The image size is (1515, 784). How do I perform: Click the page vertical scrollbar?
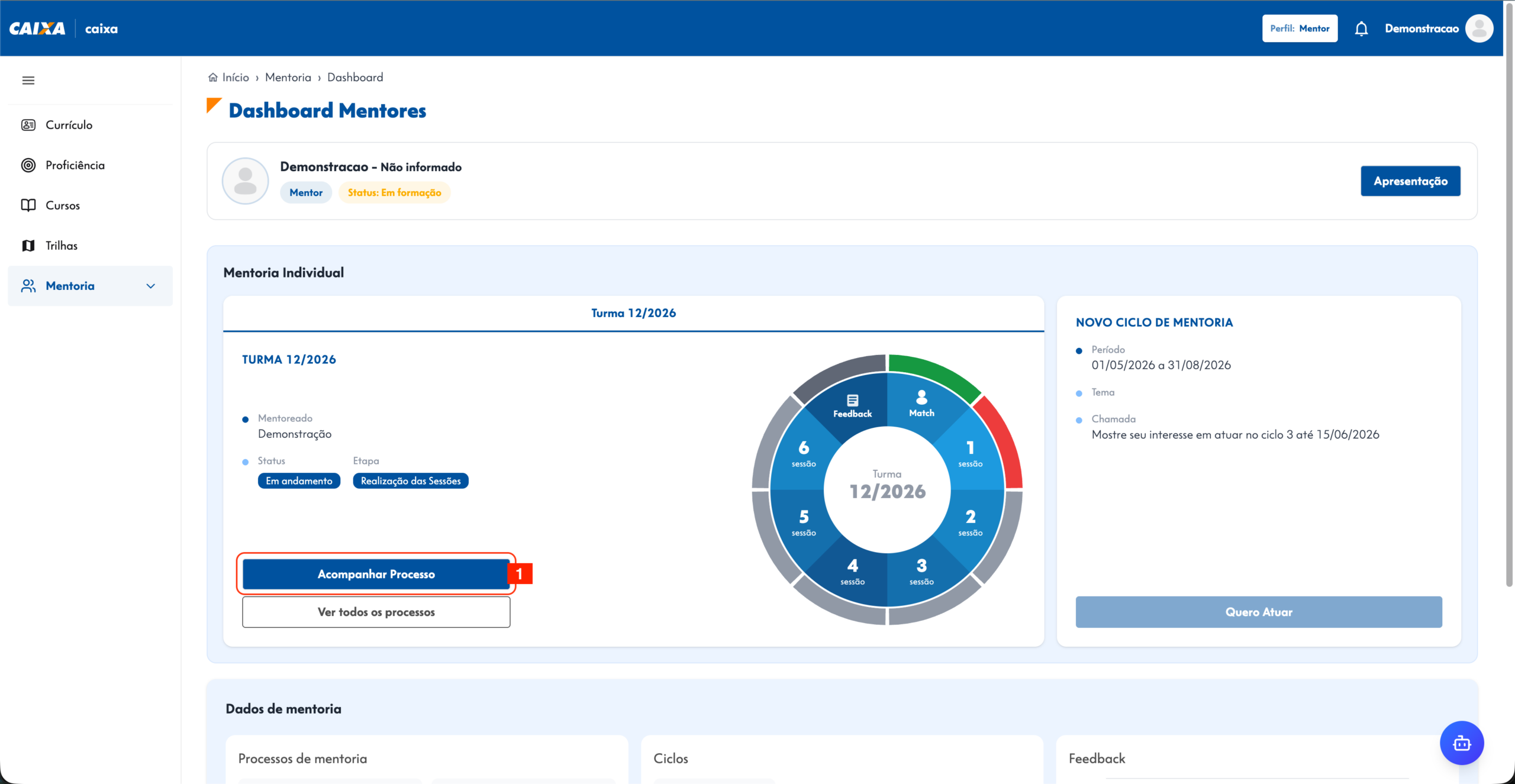coord(1509,296)
